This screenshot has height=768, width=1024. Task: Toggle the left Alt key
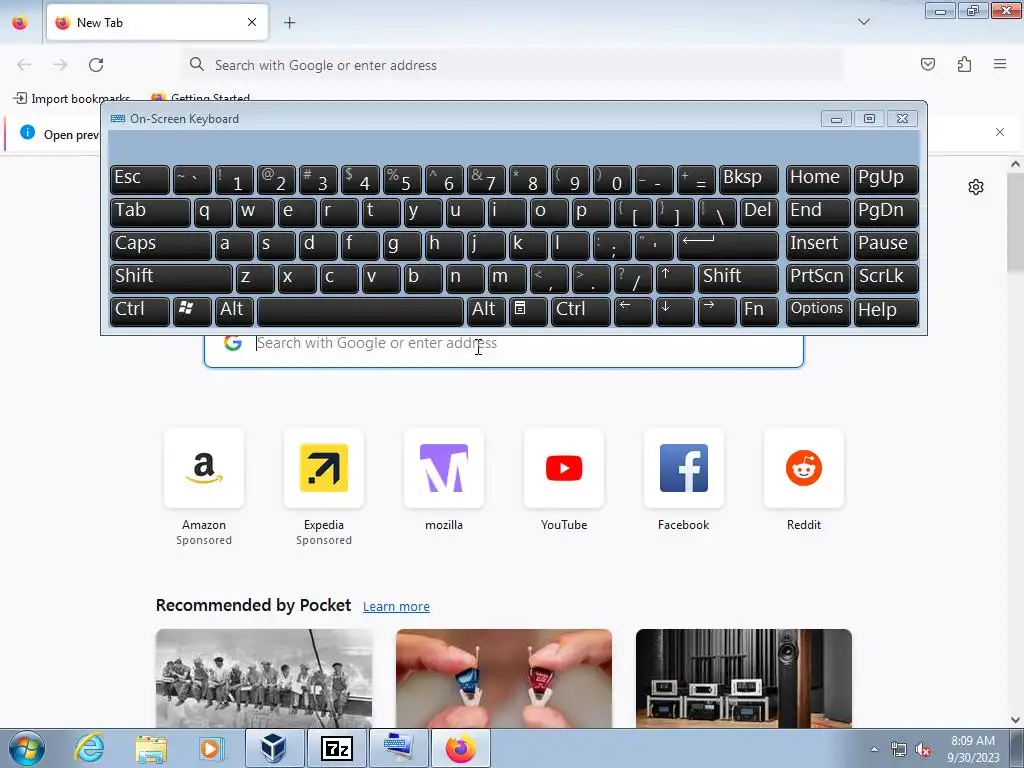pyautogui.click(x=234, y=311)
